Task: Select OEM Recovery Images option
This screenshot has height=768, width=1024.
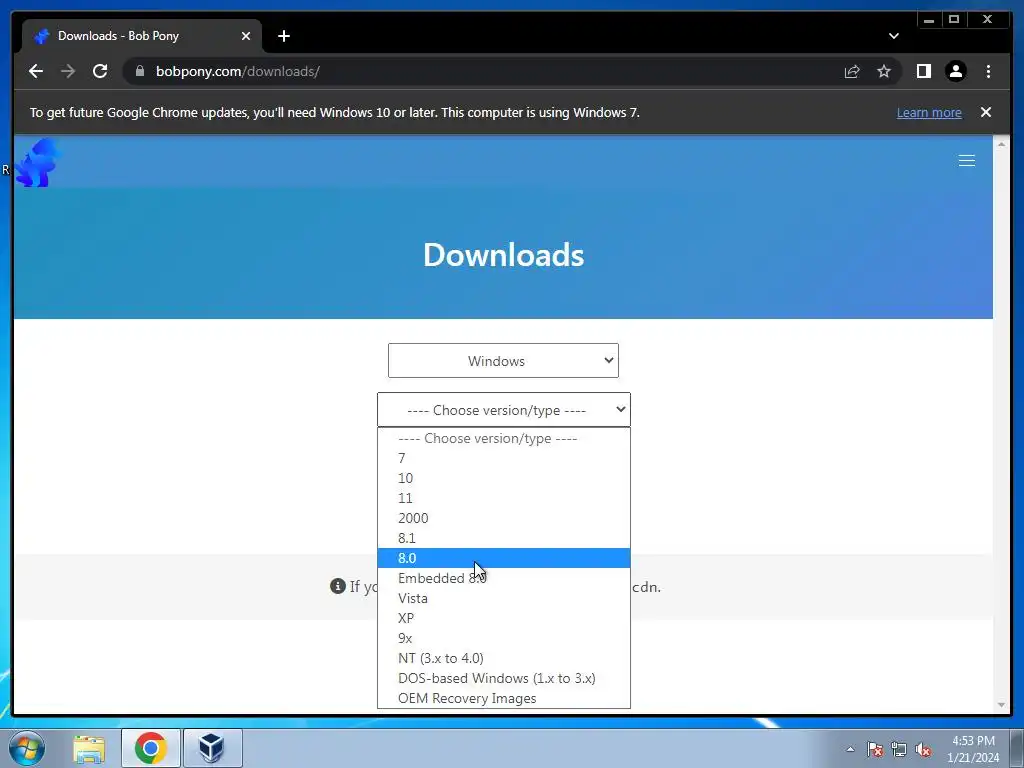Action: pyautogui.click(x=504, y=698)
